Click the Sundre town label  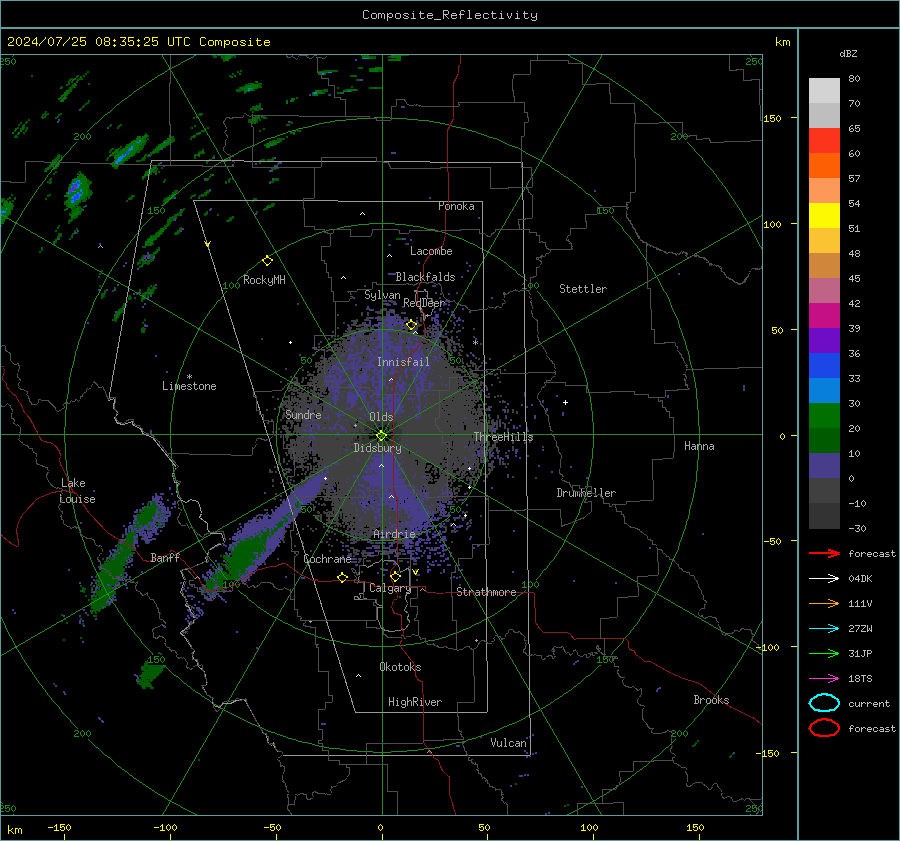[x=303, y=414]
